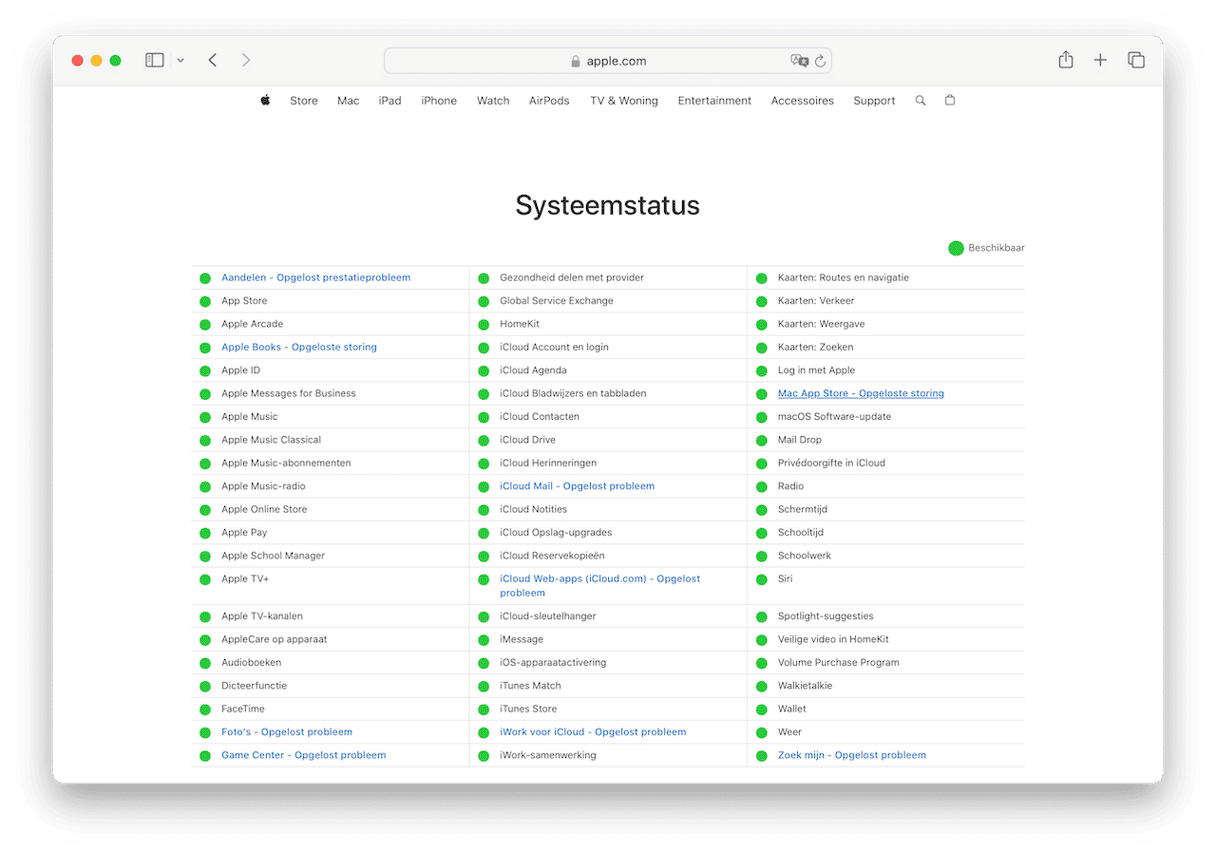The image size is (1216, 853).
Task: Click the iCloud Reservekopieën entry
Action: pos(552,556)
